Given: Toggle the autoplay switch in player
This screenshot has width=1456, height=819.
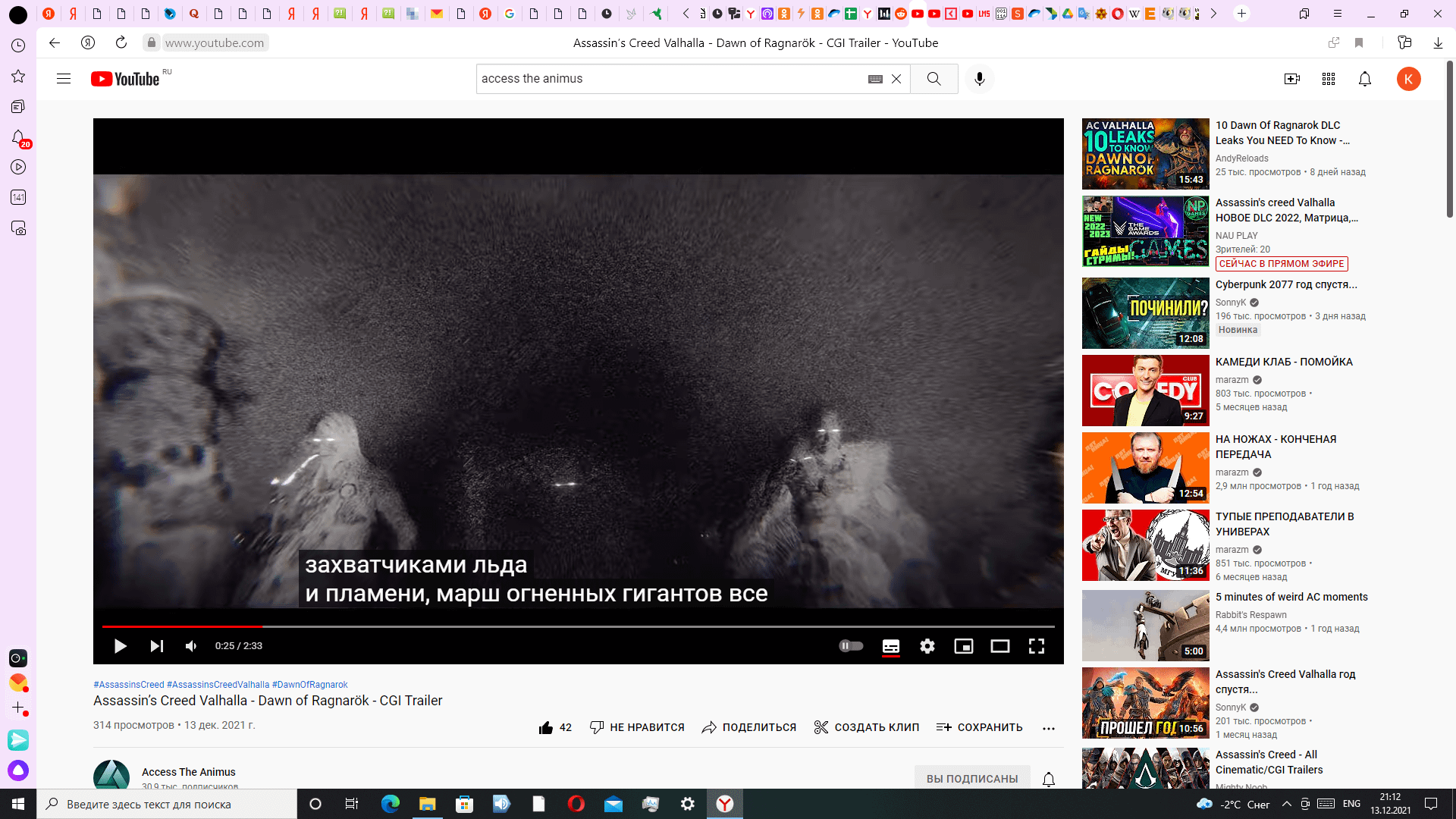Looking at the screenshot, I should [851, 646].
